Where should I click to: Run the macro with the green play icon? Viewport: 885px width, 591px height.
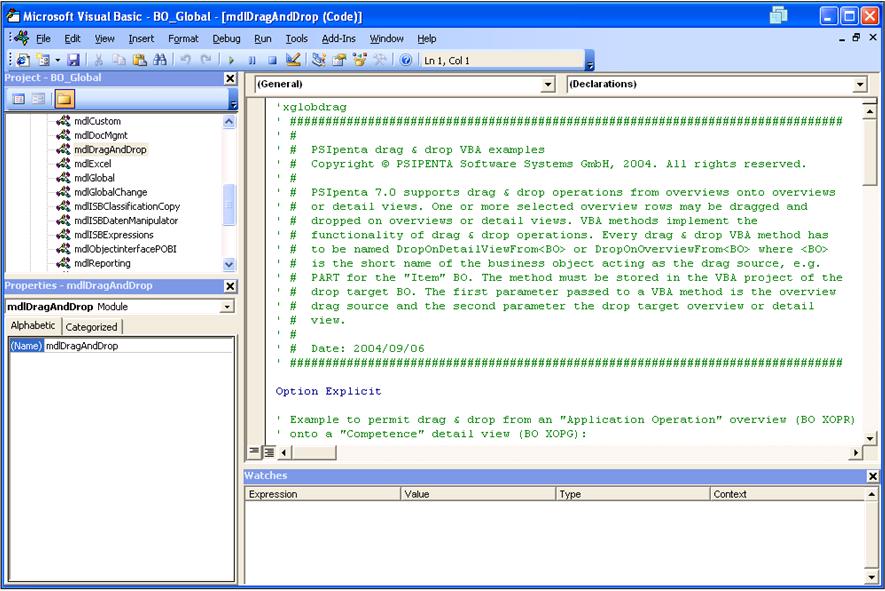click(x=231, y=60)
